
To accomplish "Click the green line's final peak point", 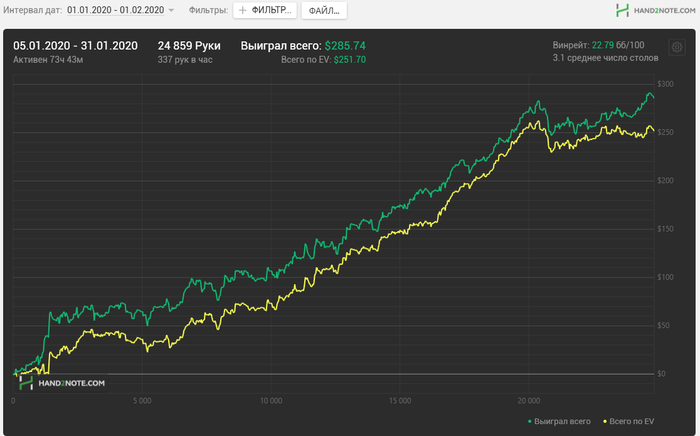I will coord(650,93).
